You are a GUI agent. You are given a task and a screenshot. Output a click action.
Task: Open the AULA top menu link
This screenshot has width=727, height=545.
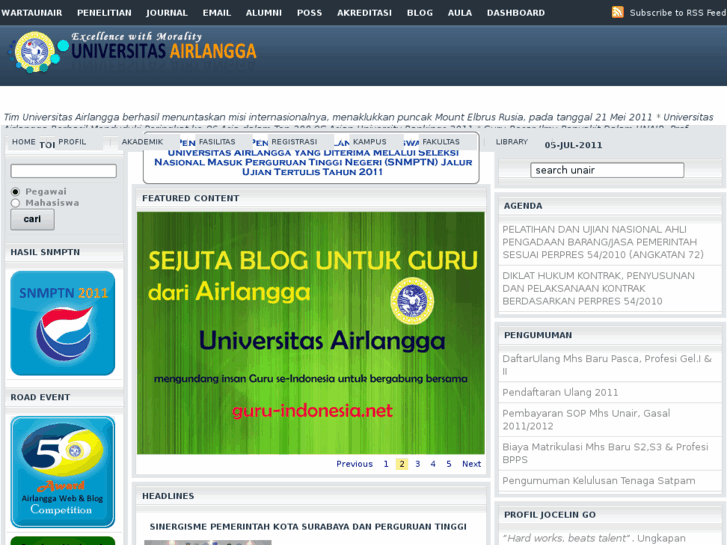(x=459, y=13)
